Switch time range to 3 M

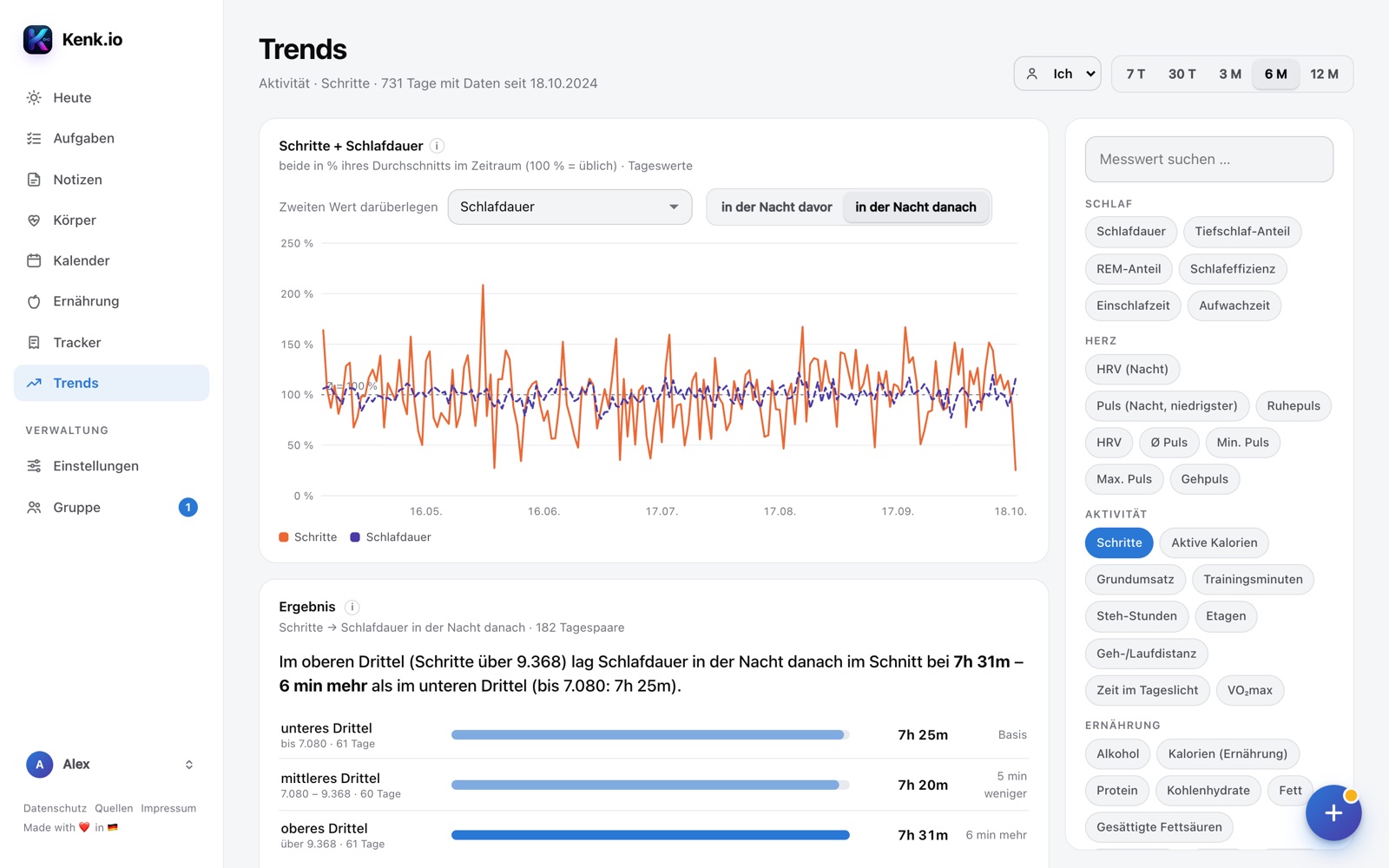click(1230, 74)
